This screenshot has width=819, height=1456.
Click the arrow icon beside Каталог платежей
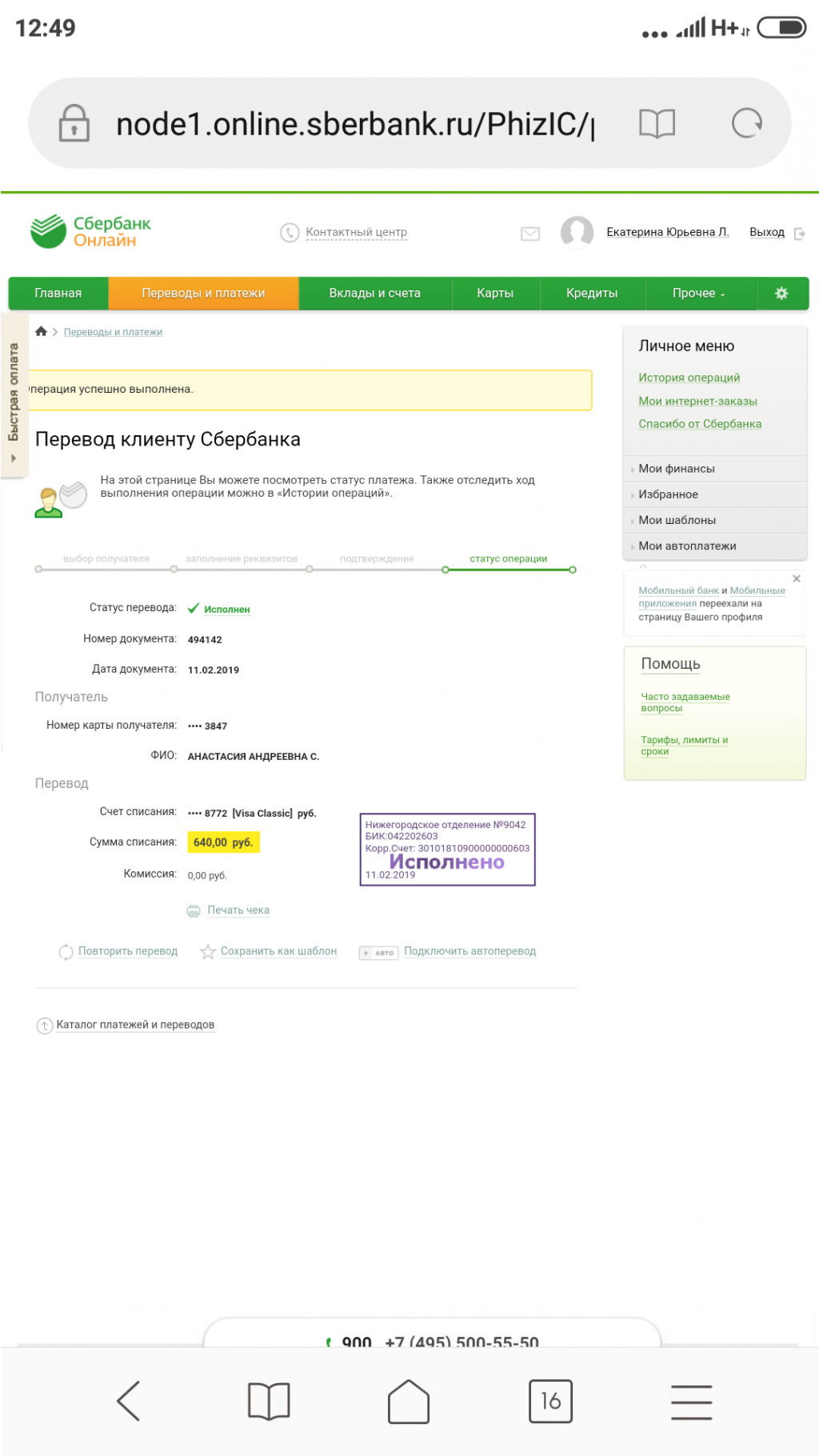(x=45, y=1026)
